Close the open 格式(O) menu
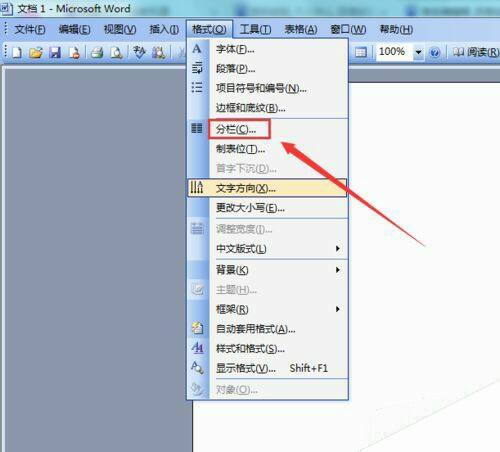The image size is (500, 452). 209,30
